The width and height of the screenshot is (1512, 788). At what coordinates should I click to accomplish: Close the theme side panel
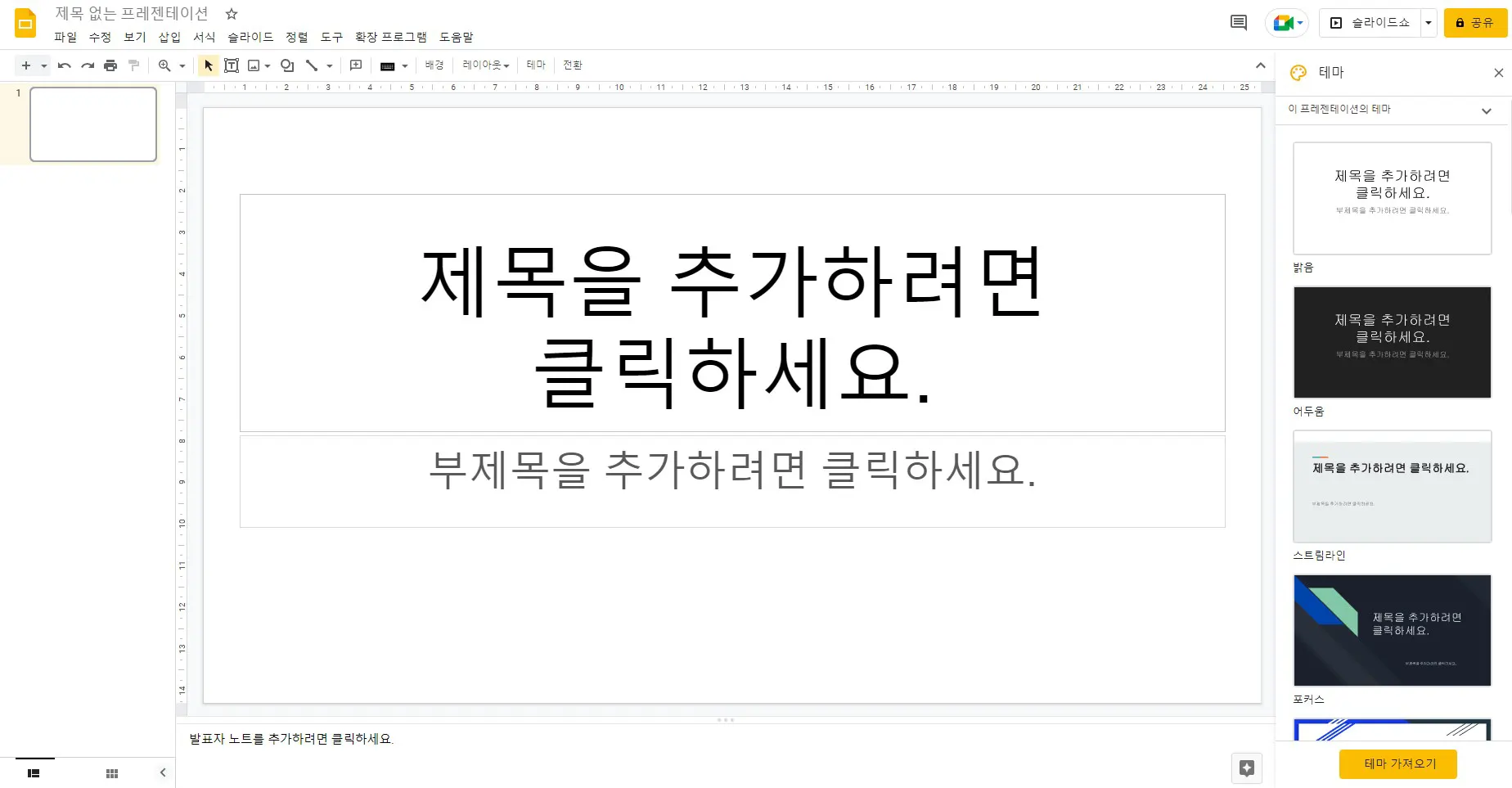click(1499, 73)
